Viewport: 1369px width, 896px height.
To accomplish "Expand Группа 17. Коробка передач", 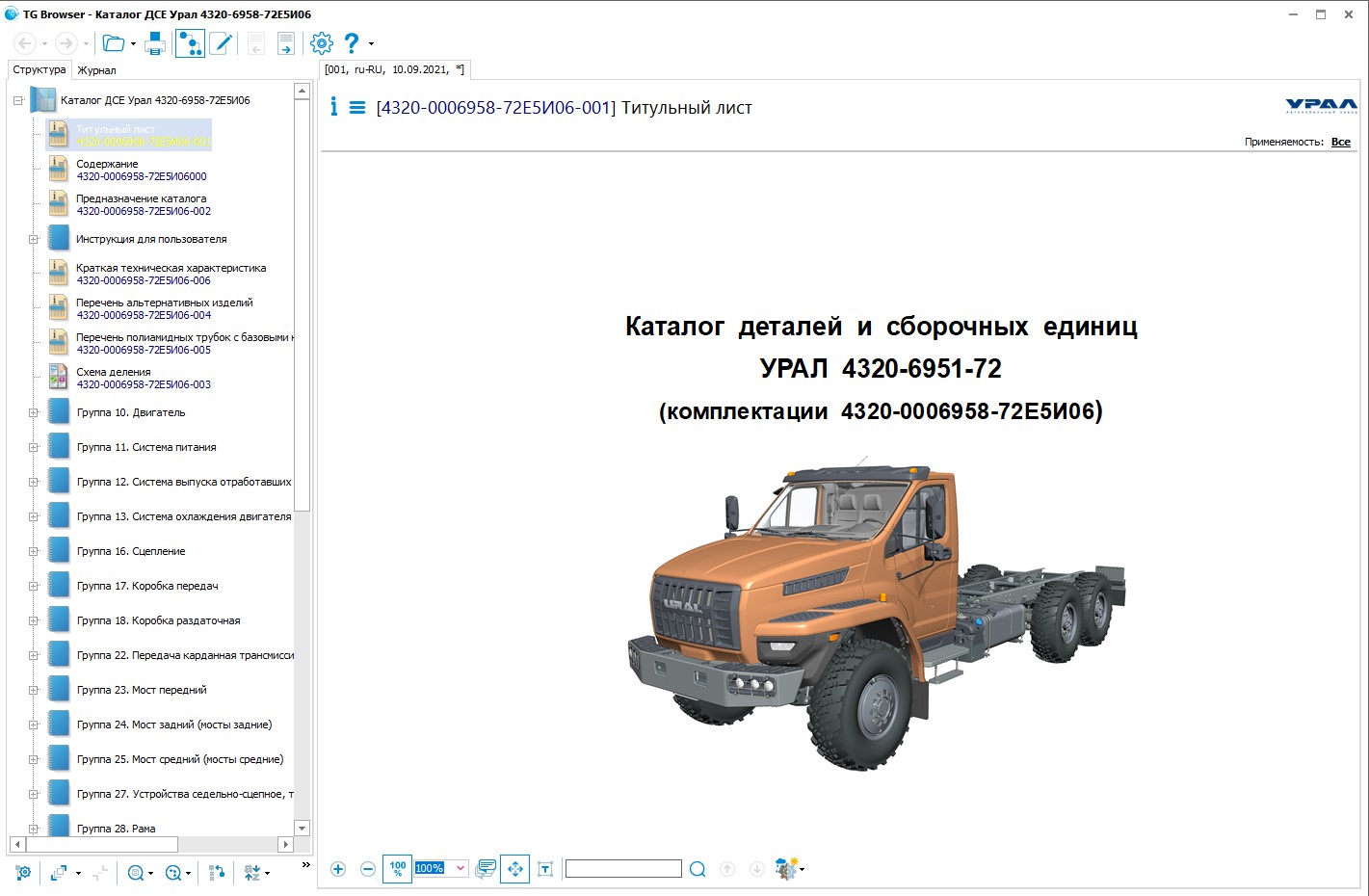I will click(33, 586).
